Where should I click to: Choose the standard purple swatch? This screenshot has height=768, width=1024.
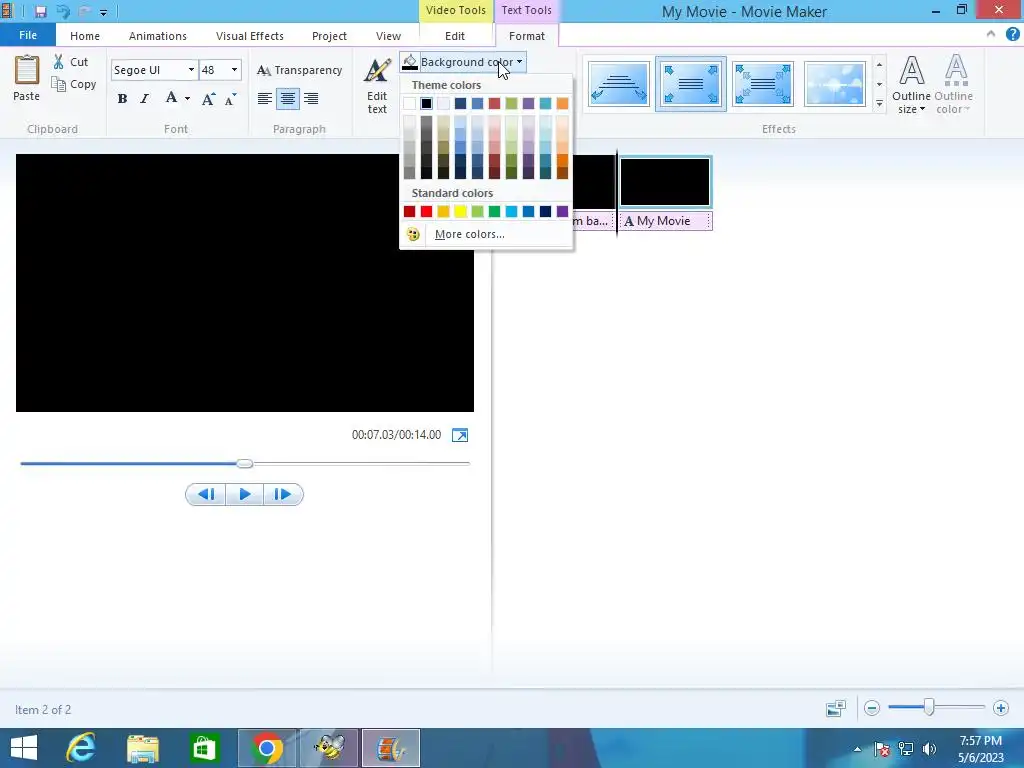pos(562,211)
